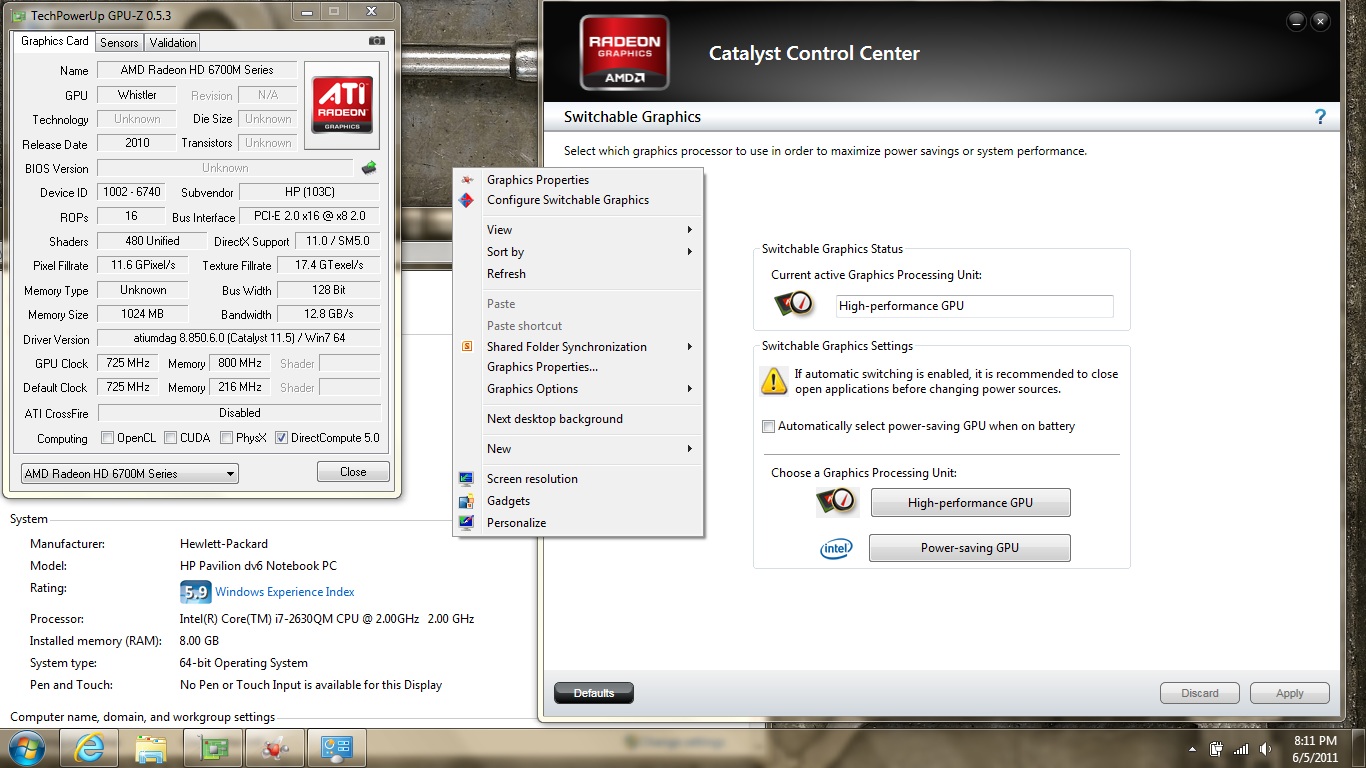1366x768 pixels.
Task: Open Internet Explorer from taskbar
Action: (x=90, y=748)
